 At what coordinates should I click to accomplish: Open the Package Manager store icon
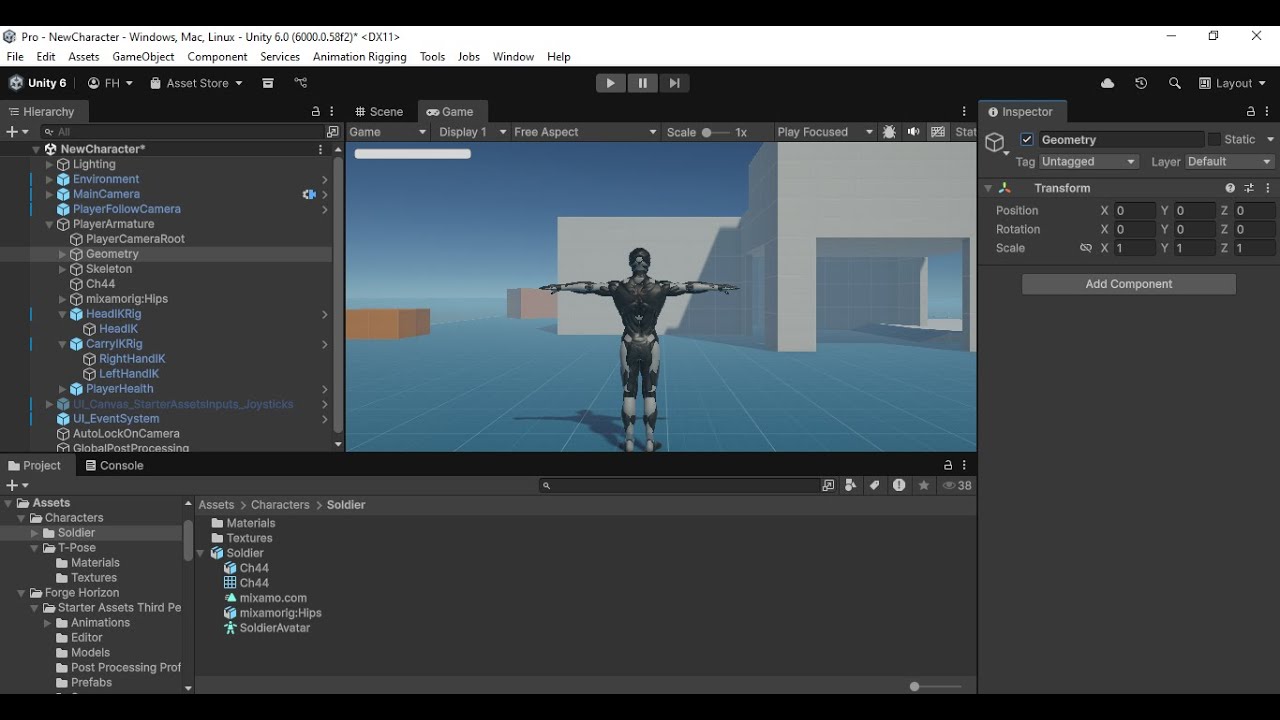tap(268, 83)
